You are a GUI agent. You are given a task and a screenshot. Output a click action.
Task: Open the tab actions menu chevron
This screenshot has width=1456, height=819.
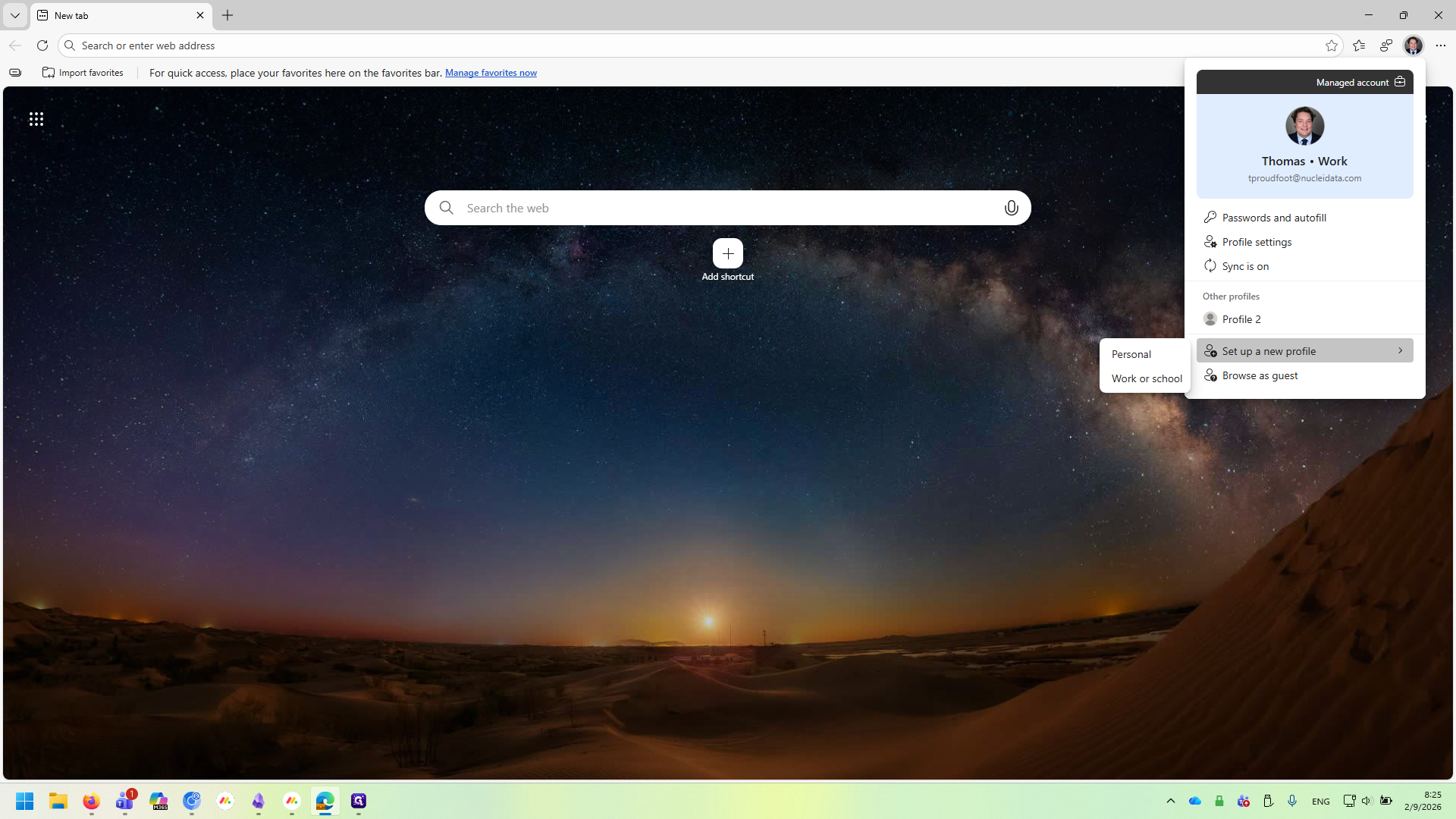pyautogui.click(x=15, y=15)
